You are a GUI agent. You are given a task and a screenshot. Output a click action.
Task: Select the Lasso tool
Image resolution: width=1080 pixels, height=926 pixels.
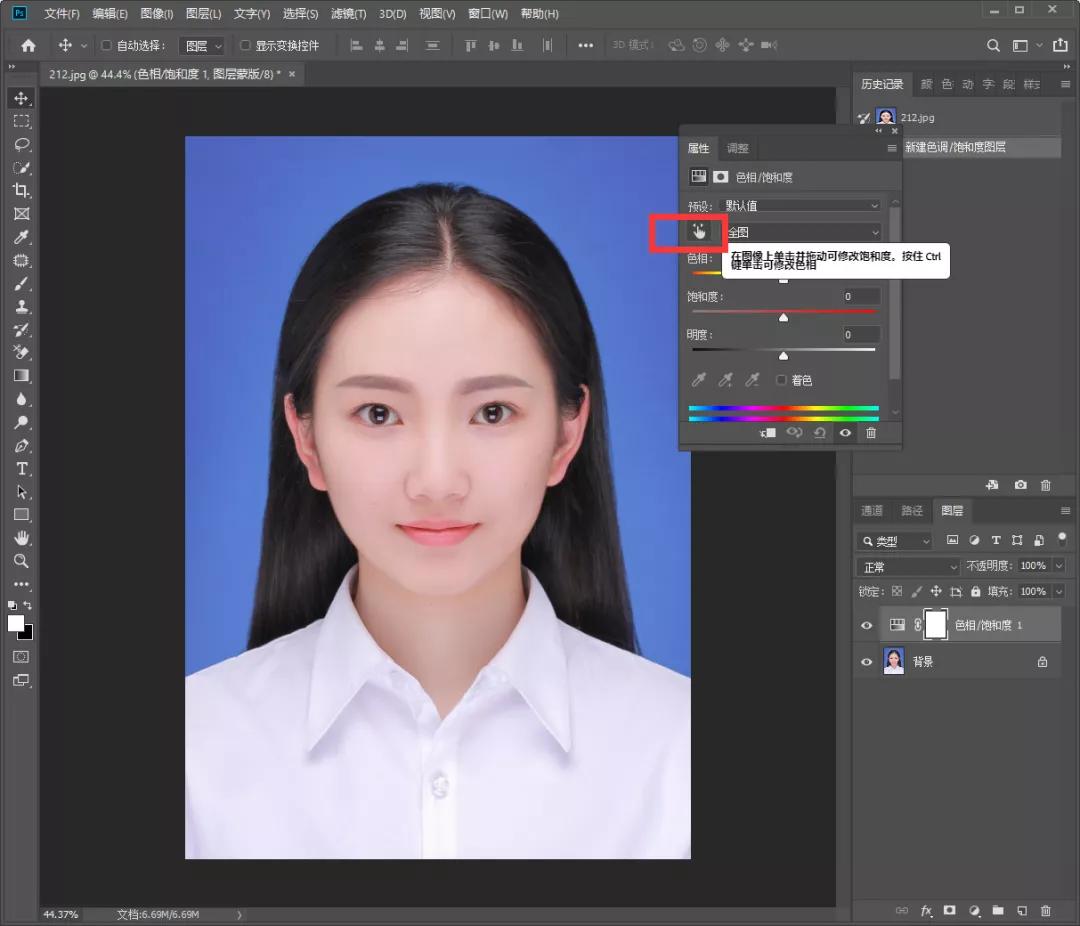click(x=21, y=144)
